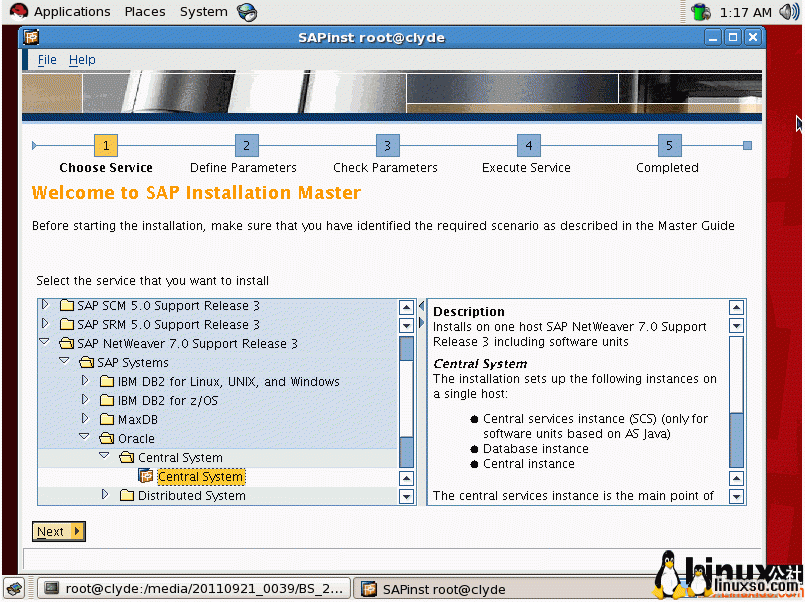Click the SAP Systems folder icon

tap(86, 362)
